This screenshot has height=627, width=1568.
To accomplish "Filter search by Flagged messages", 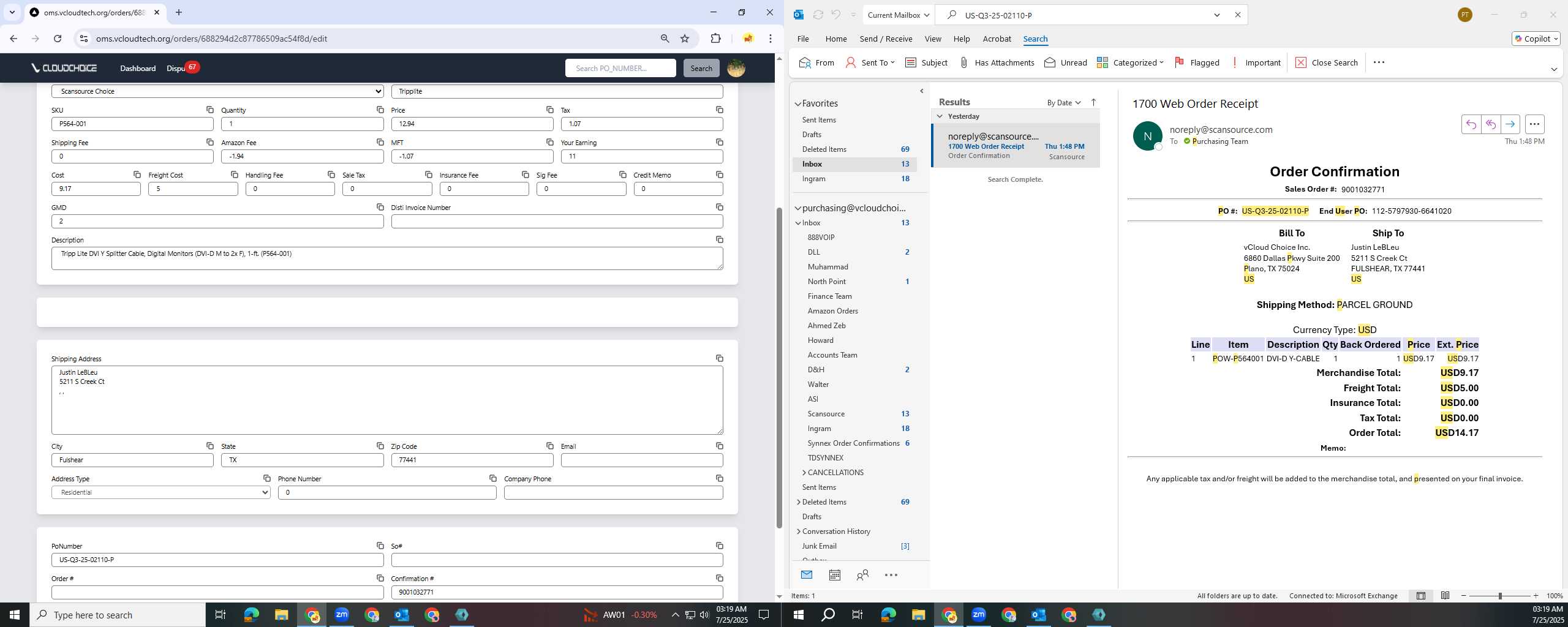I will 1197,62.
